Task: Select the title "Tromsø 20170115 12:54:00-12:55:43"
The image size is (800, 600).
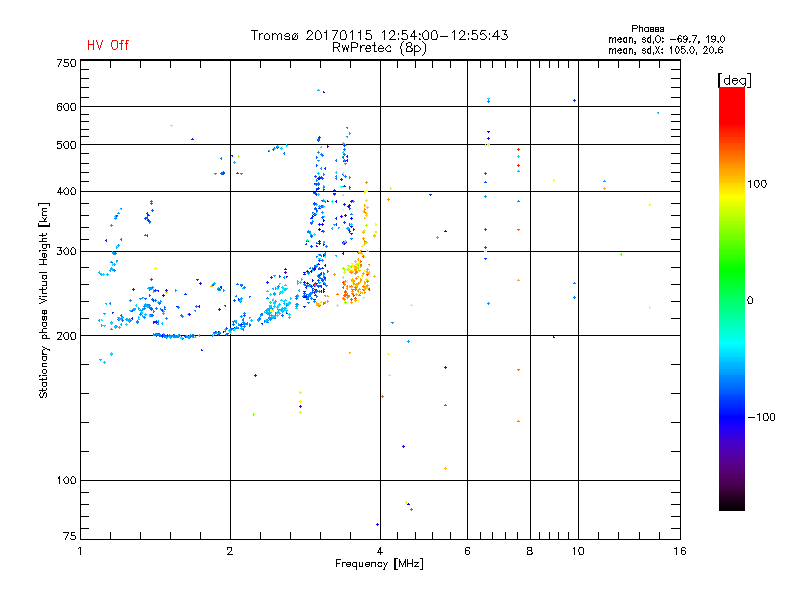Action: [x=380, y=35]
